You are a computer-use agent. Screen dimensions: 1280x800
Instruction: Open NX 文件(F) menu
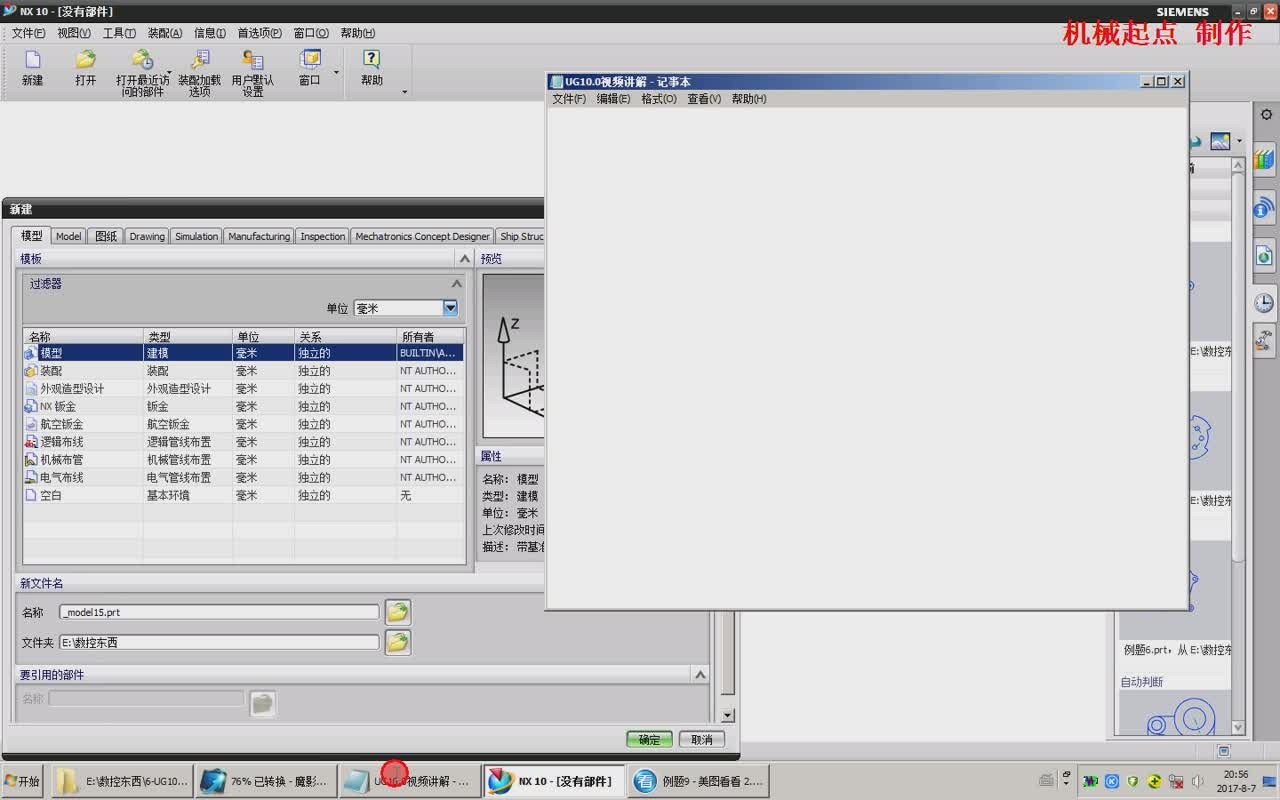pyautogui.click(x=29, y=33)
